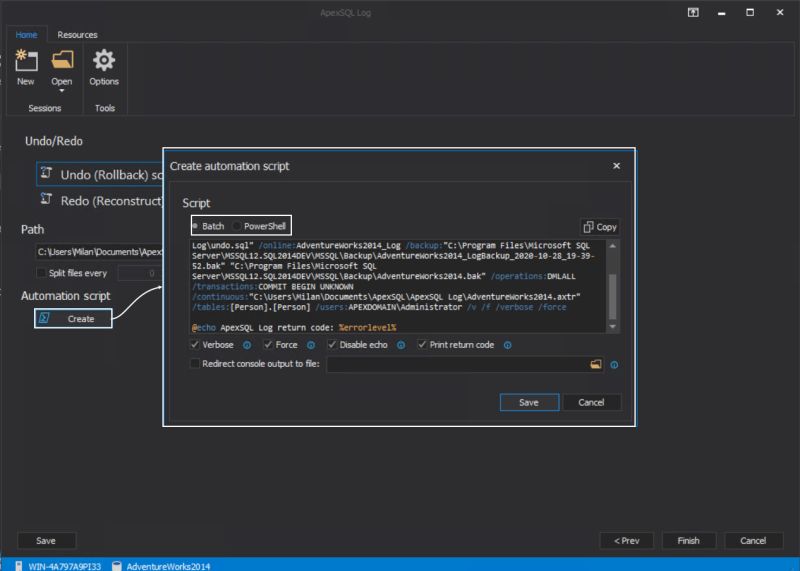The width and height of the screenshot is (800, 571).
Task: Expand the Open dropdown arrow
Action: (62, 91)
